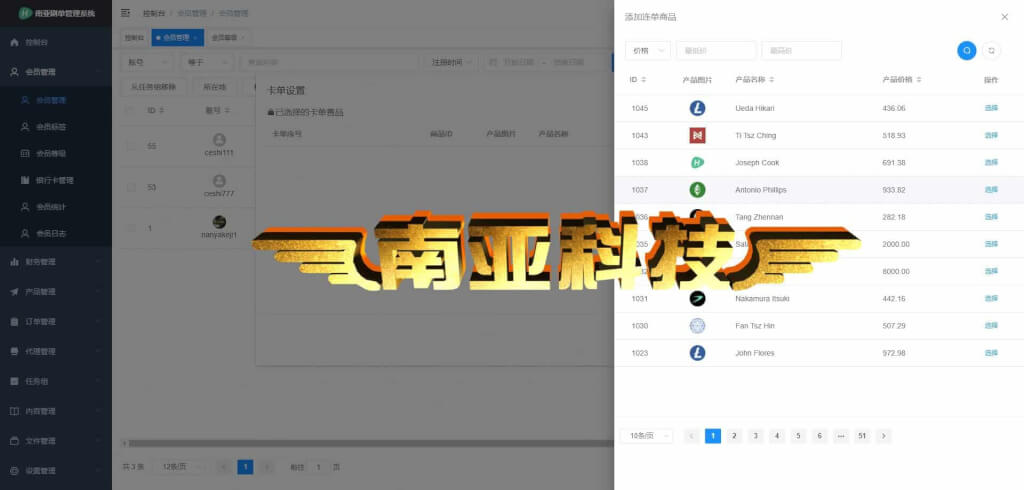Open product image of Nakamura Itsuki

coord(697,299)
